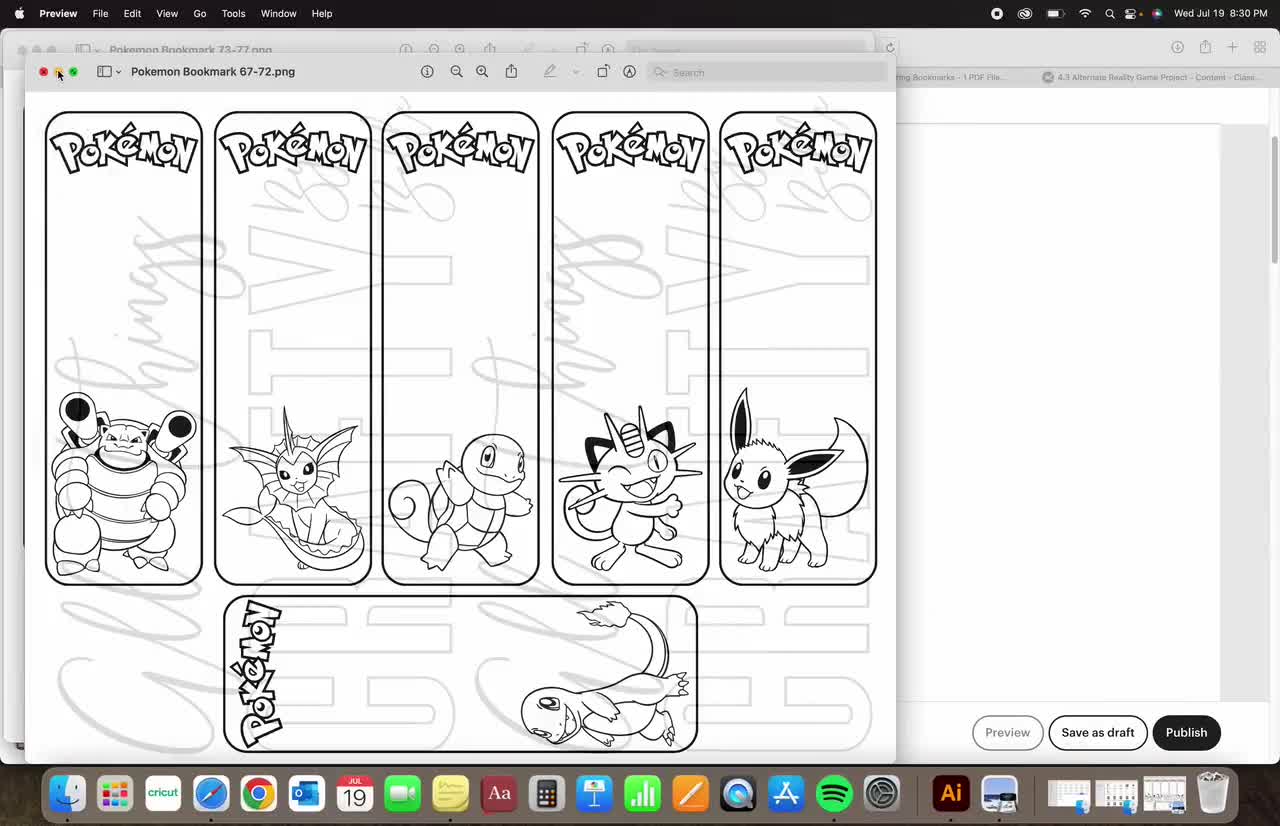Open Finder from the Dock

coord(67,793)
